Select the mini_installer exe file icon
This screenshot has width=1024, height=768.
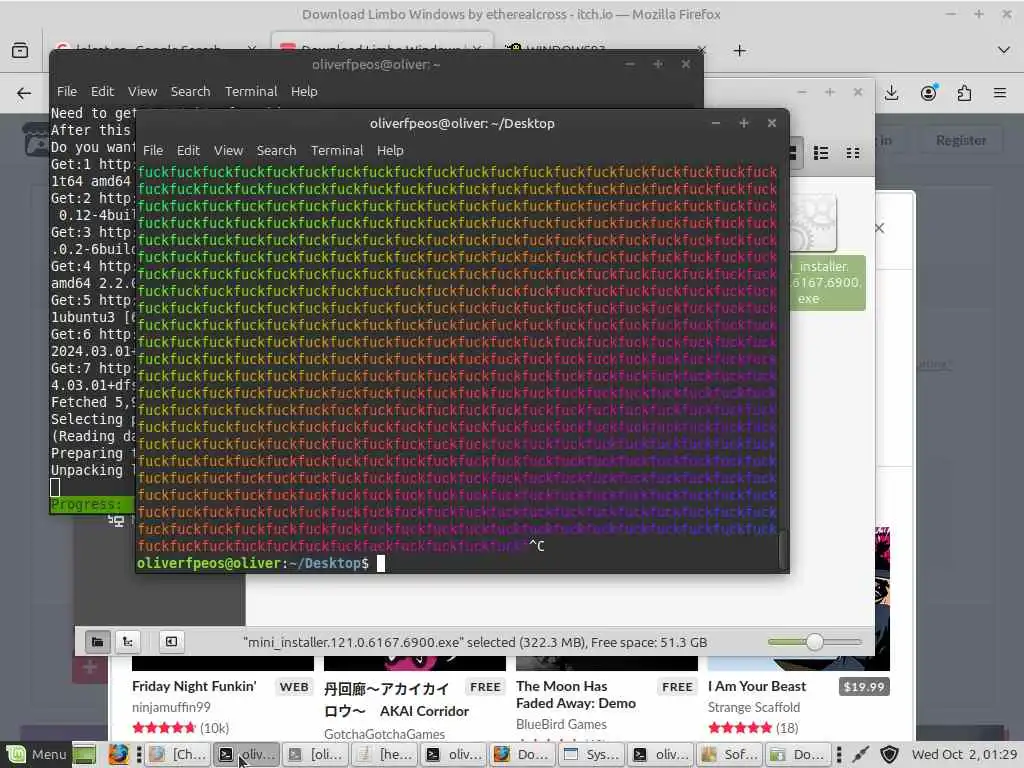pos(814,223)
